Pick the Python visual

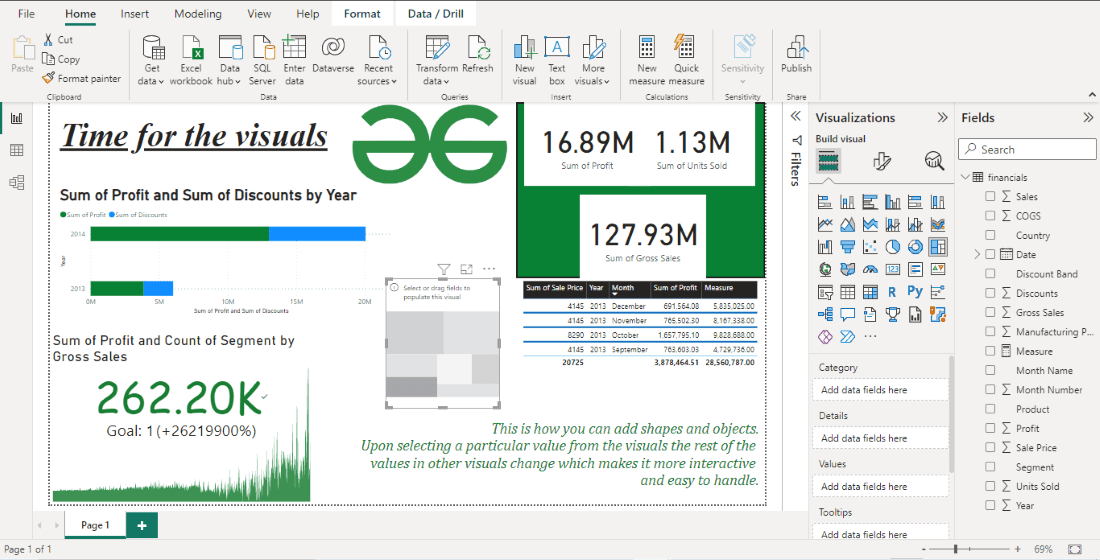915,291
